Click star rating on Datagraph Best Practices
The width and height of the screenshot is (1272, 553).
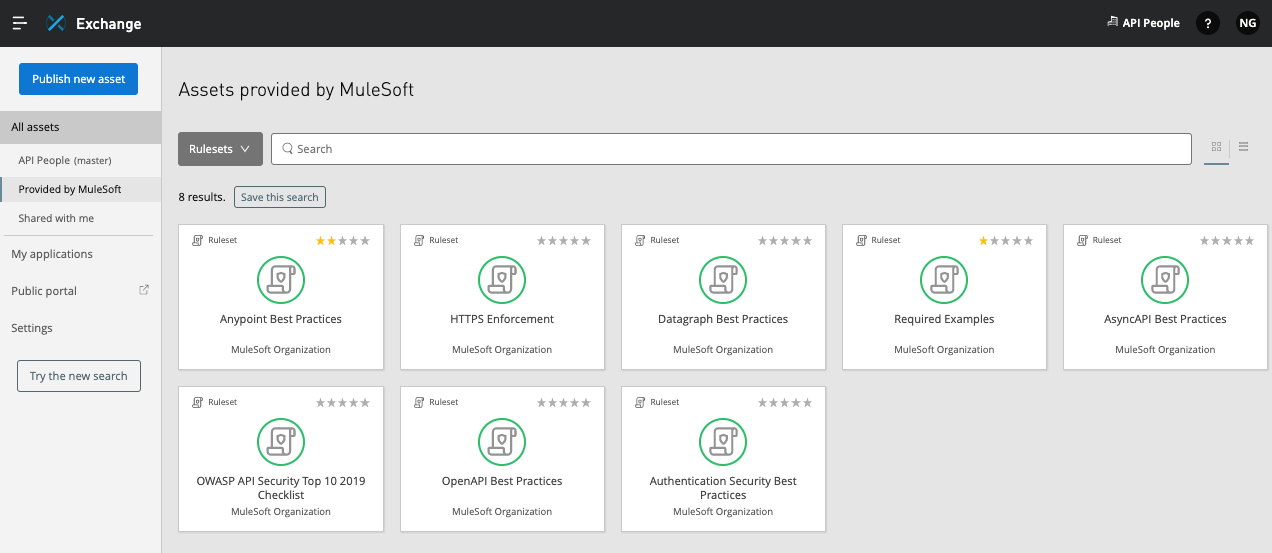point(785,241)
